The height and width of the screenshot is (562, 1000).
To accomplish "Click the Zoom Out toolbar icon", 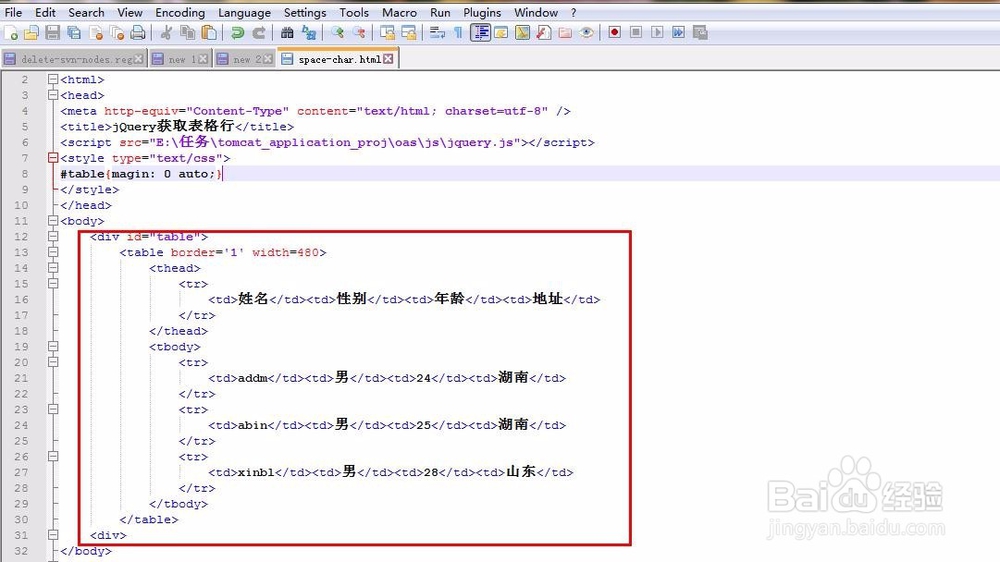I will pos(359,33).
